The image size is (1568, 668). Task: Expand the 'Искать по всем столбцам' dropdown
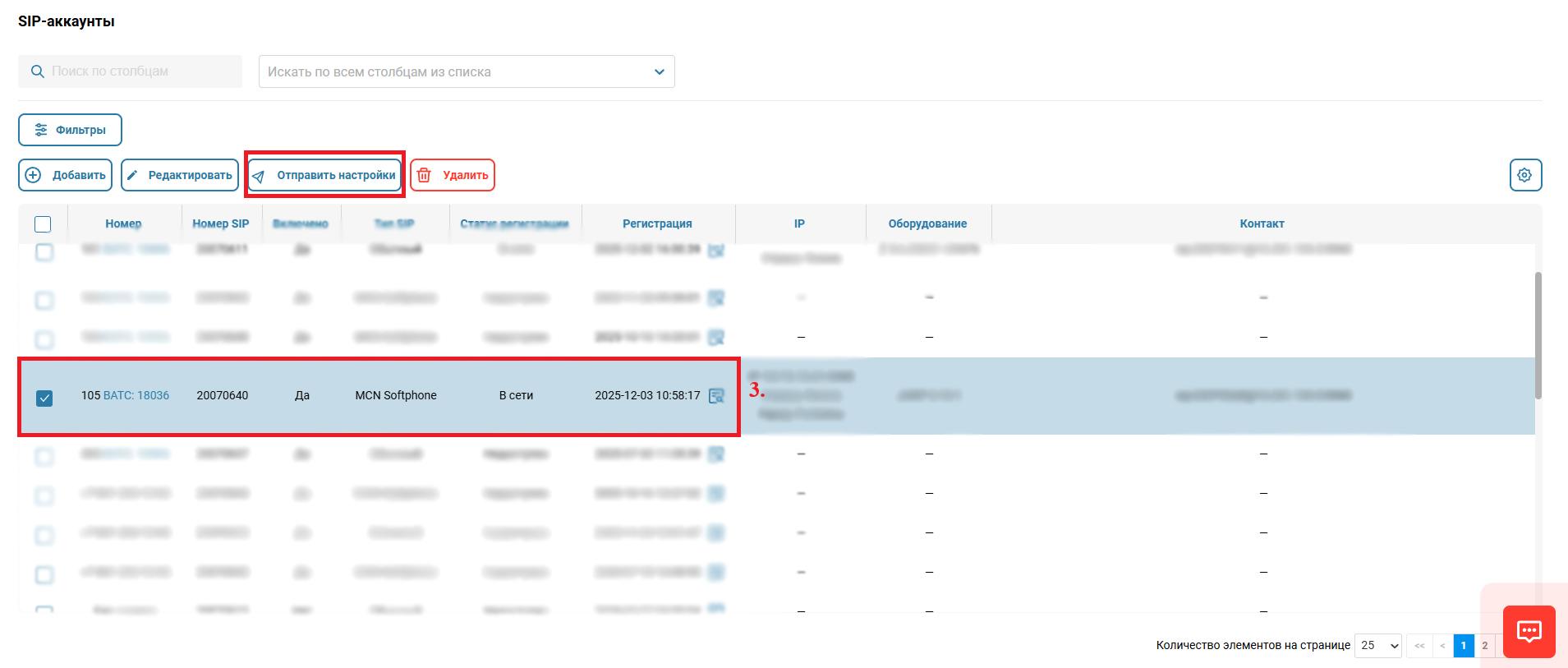click(x=658, y=71)
